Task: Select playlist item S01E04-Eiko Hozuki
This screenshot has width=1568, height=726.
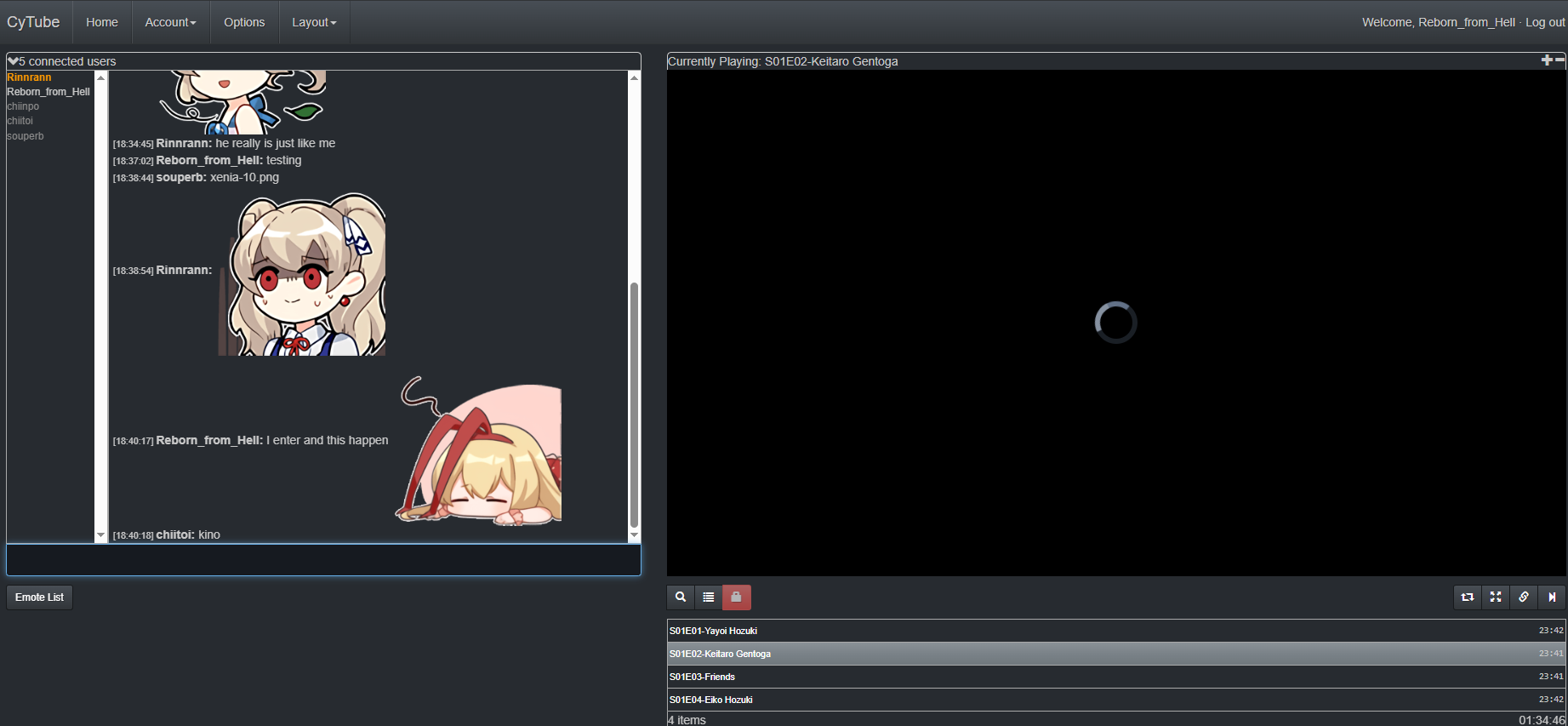Action: (1116, 700)
